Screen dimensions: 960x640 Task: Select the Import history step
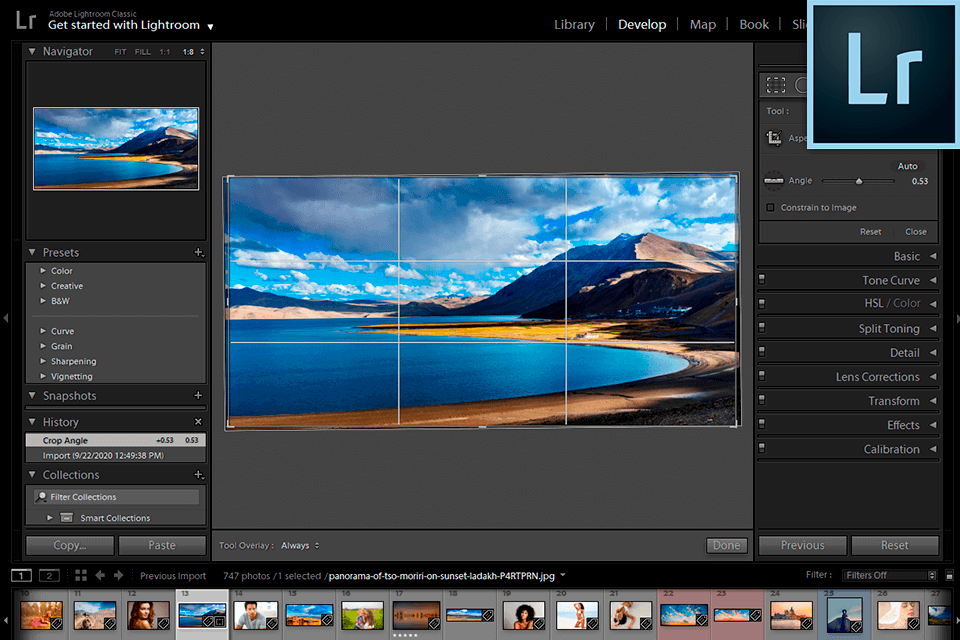[x=116, y=455]
